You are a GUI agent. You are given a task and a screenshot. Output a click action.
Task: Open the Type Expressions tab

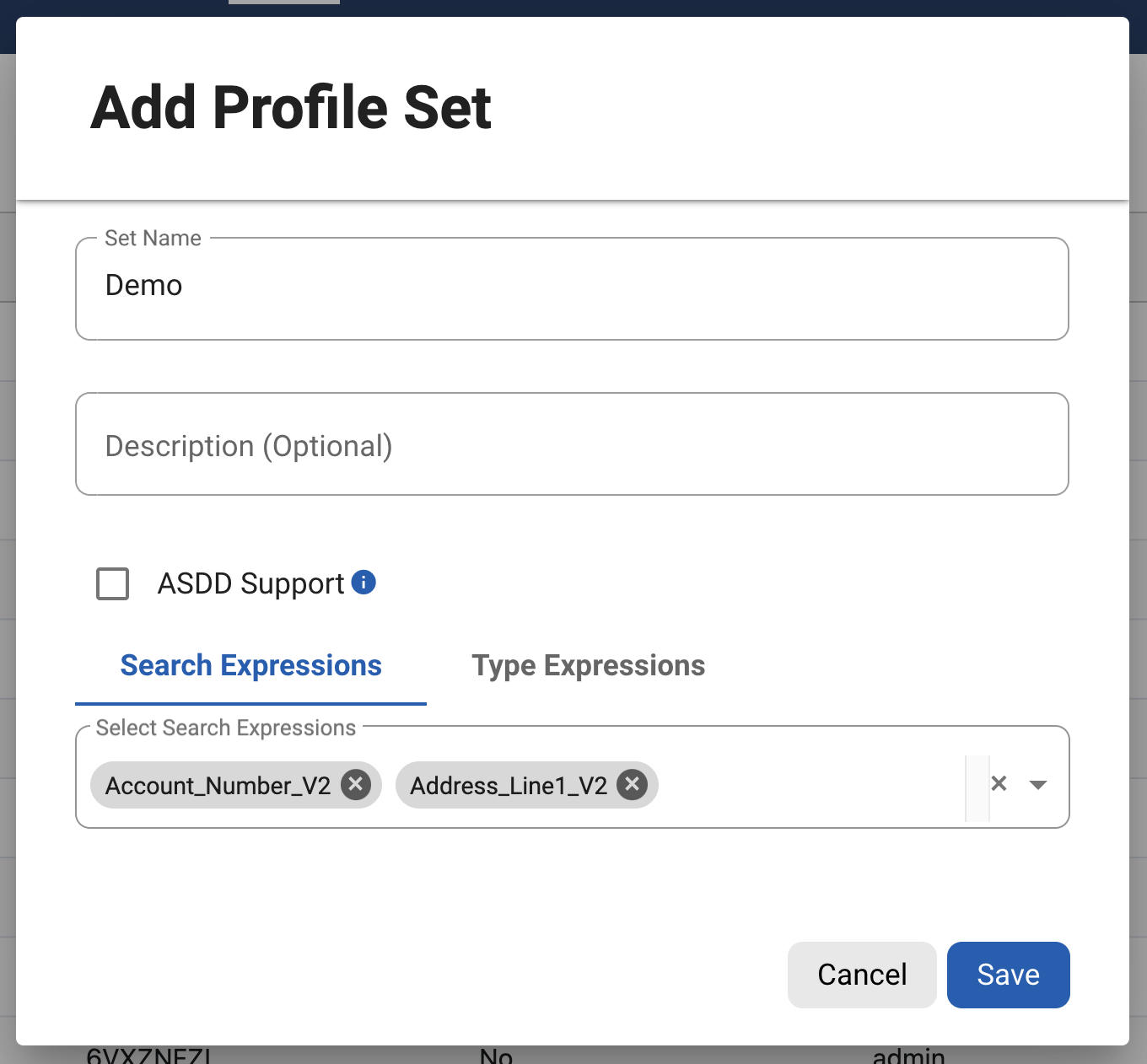(588, 666)
